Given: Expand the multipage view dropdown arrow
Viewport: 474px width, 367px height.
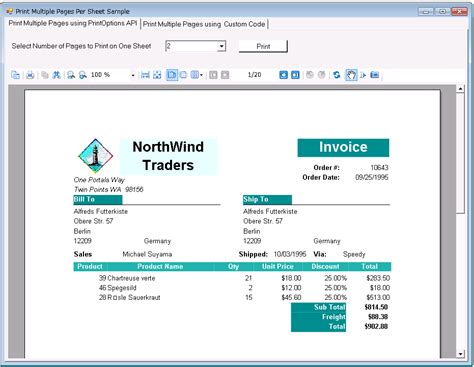Looking at the screenshot, I should [x=201, y=75].
